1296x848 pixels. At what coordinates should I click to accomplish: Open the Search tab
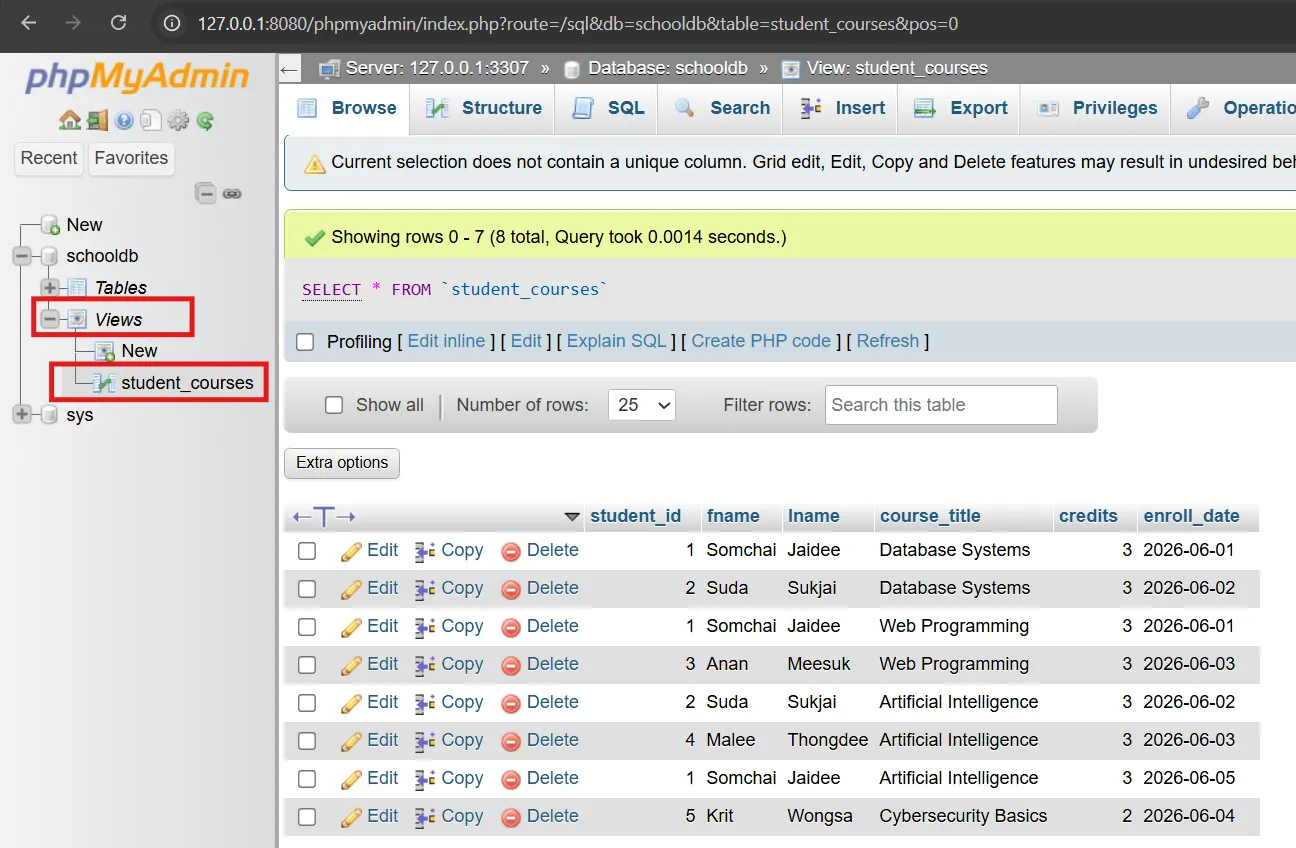click(721, 109)
